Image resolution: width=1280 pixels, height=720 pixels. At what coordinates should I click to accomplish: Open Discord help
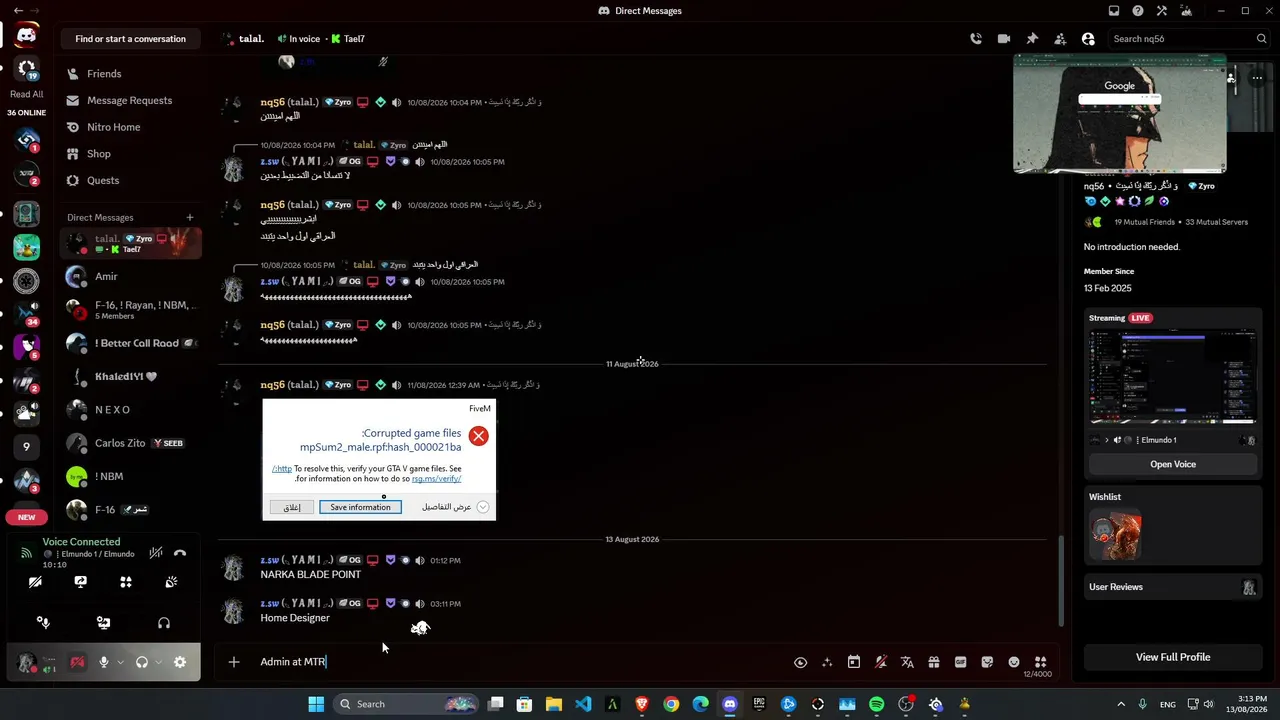(1138, 11)
